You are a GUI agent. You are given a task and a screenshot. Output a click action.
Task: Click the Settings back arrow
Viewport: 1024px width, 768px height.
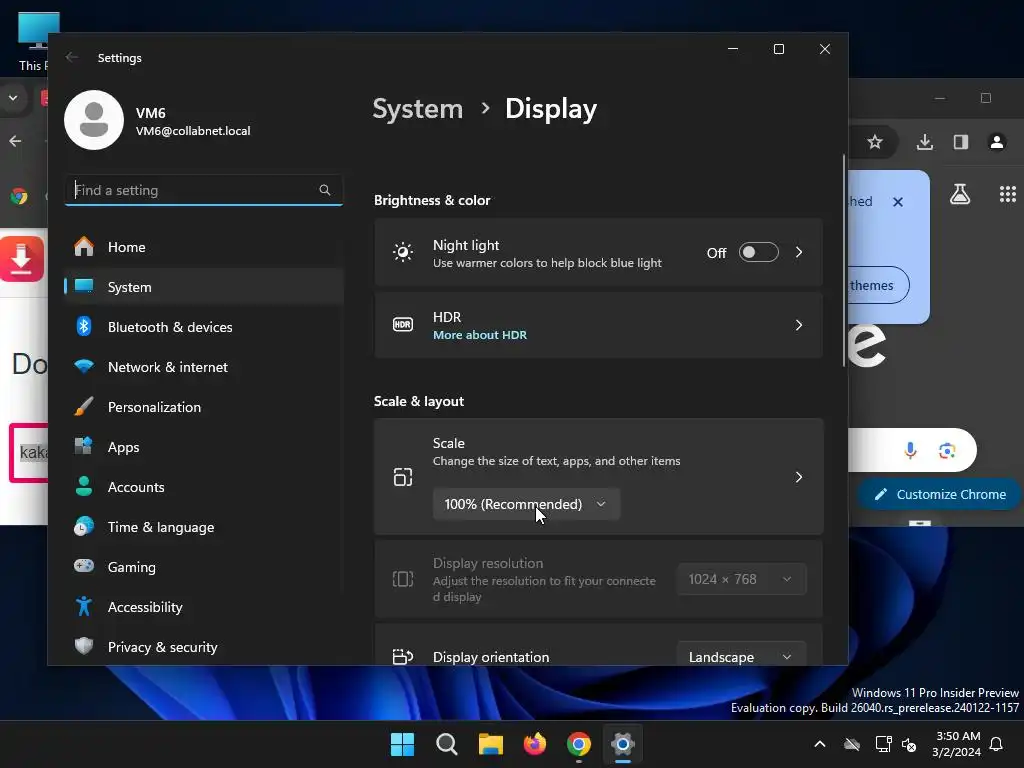[72, 57]
